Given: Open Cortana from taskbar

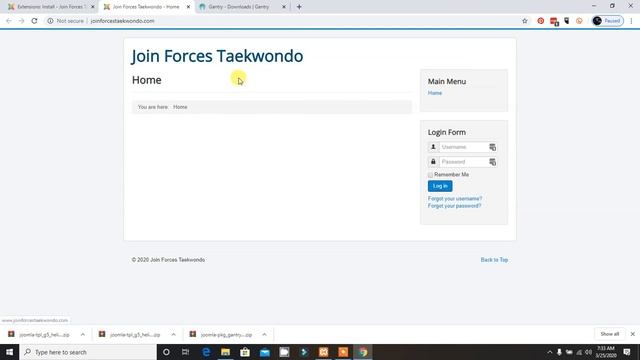Looking at the screenshot, I should point(166,352).
